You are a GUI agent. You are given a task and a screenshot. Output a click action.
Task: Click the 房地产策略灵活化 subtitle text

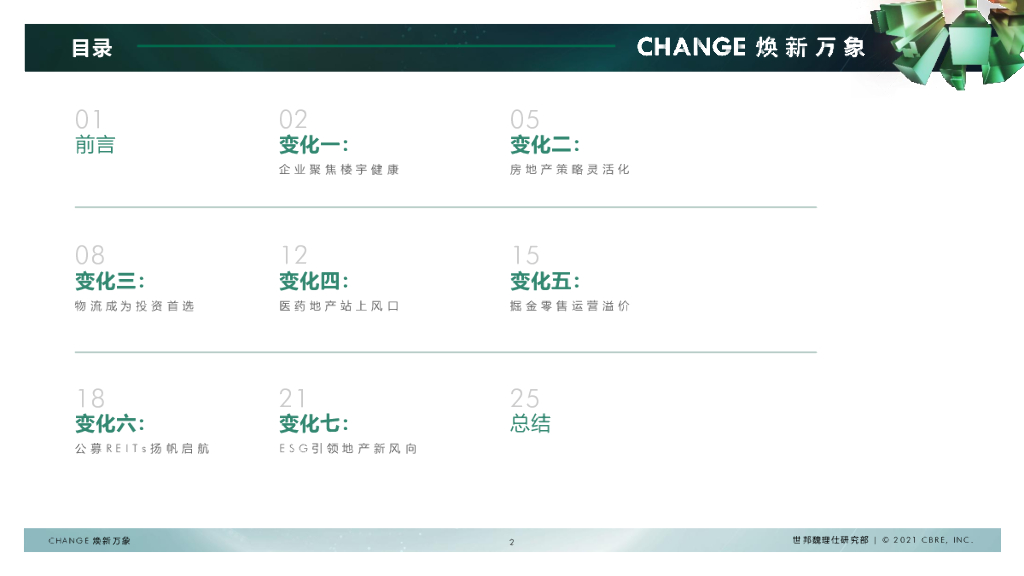[570, 170]
